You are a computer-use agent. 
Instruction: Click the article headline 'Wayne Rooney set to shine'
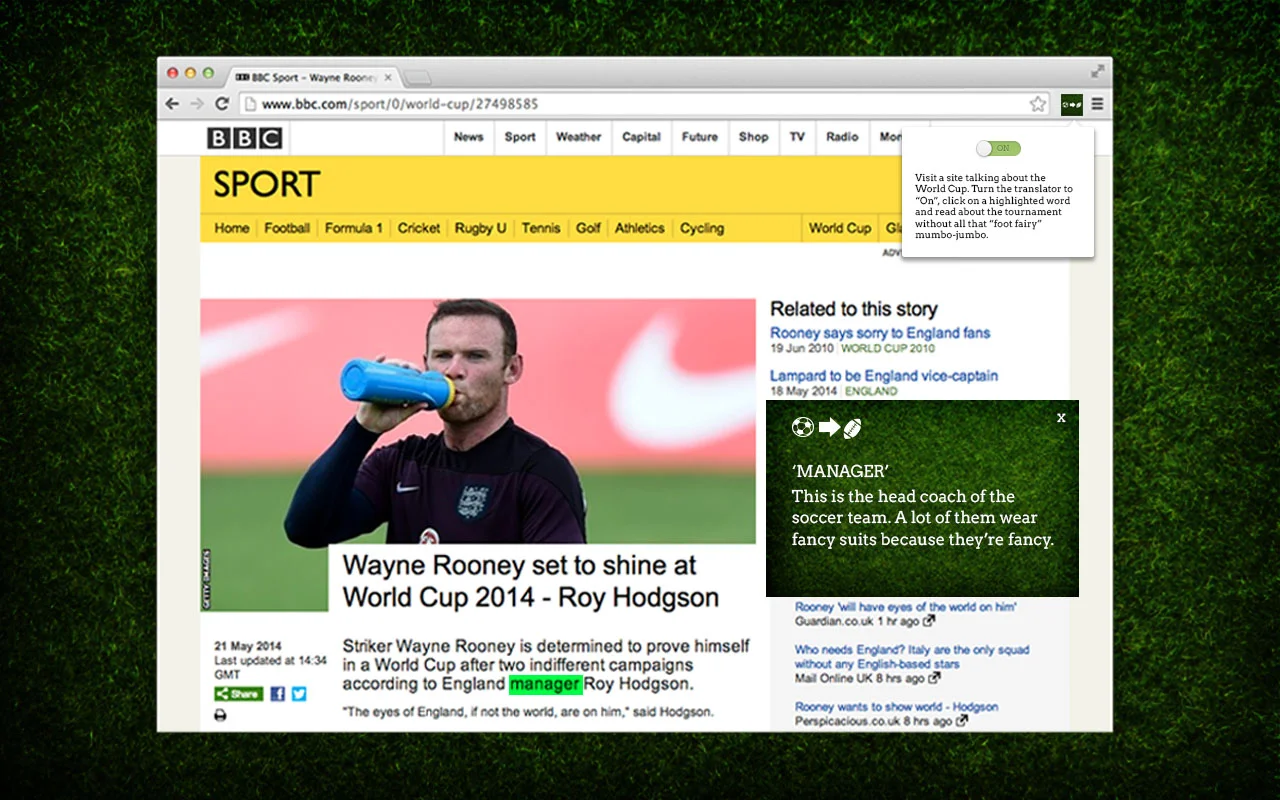click(531, 581)
